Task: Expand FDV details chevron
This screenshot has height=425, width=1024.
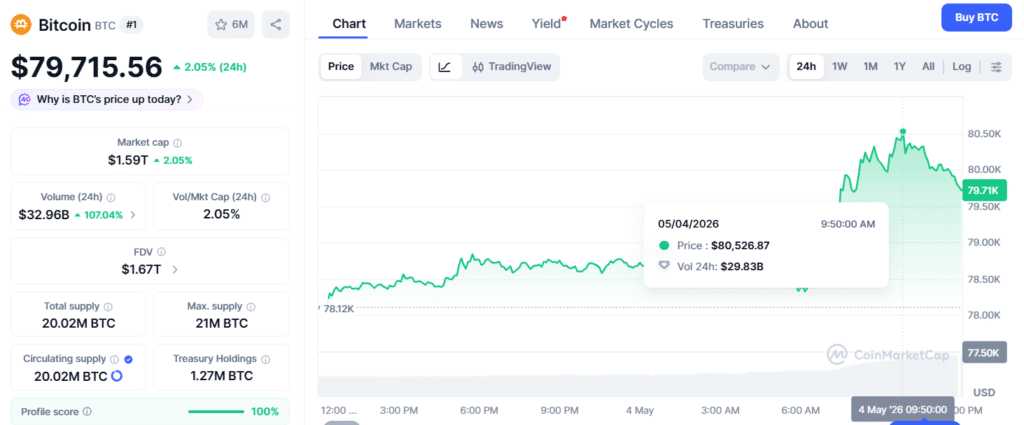Action: (174, 269)
